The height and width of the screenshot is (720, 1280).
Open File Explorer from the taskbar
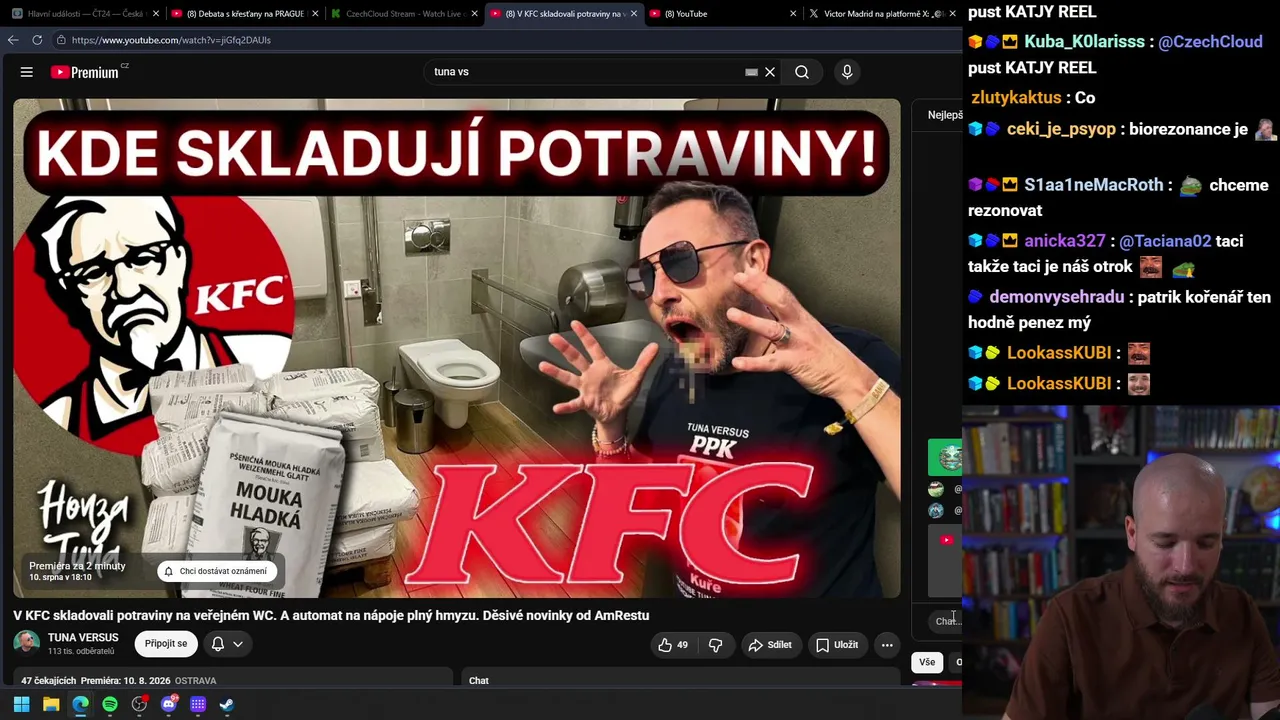pyautogui.click(x=51, y=705)
